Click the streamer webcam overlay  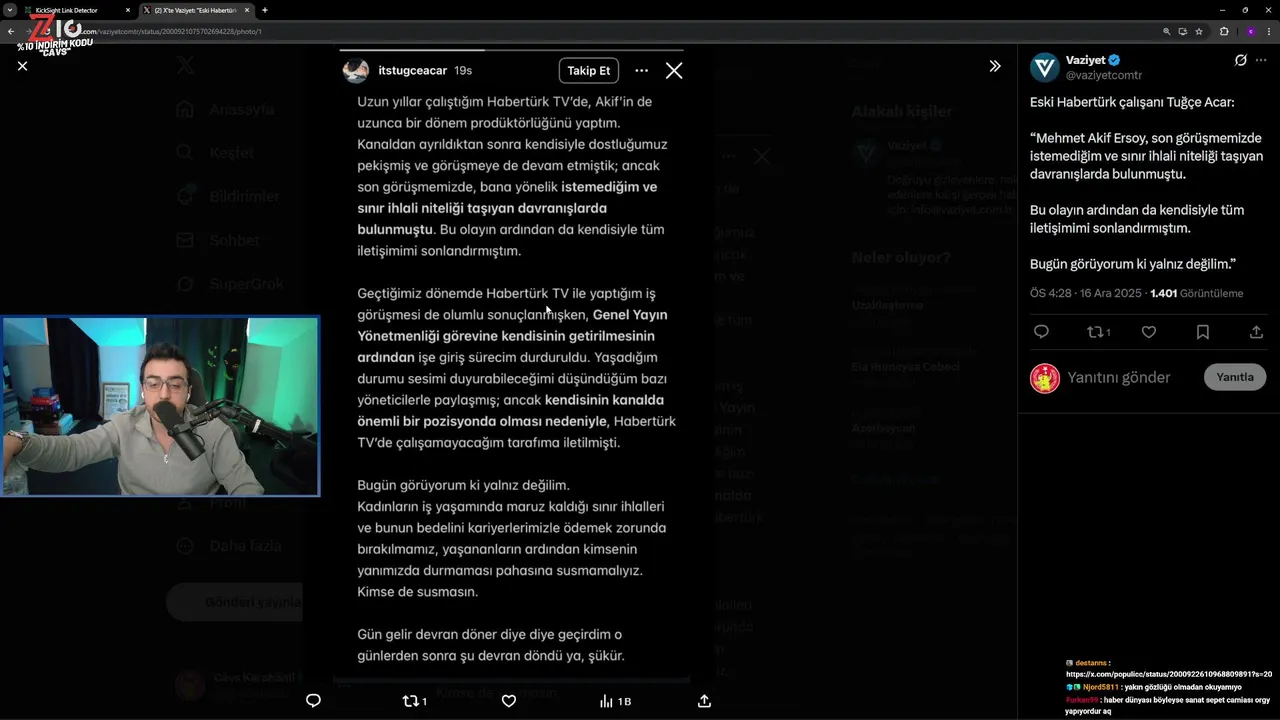click(160, 406)
